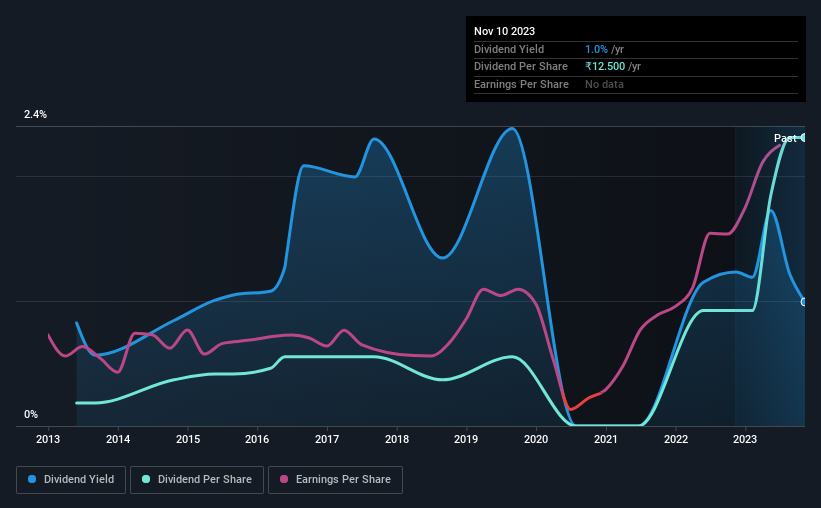821x508 pixels.
Task: Select the 2019 year axis label
Action: coord(466,439)
